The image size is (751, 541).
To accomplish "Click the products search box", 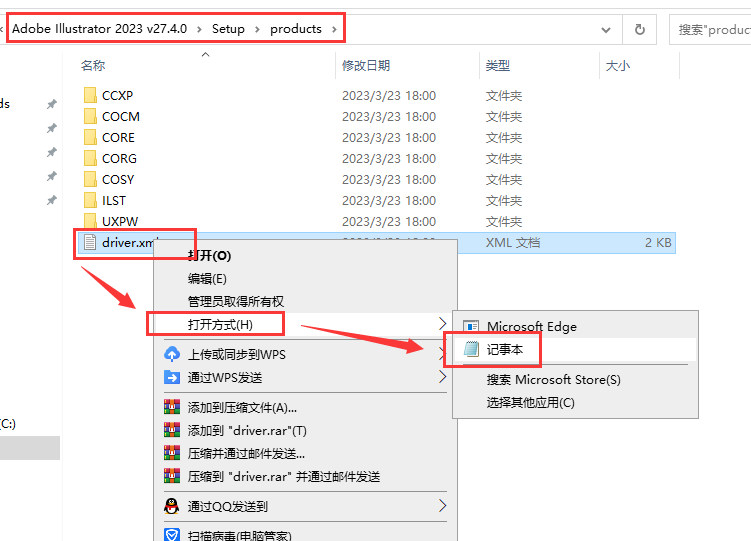I will (x=710, y=30).
